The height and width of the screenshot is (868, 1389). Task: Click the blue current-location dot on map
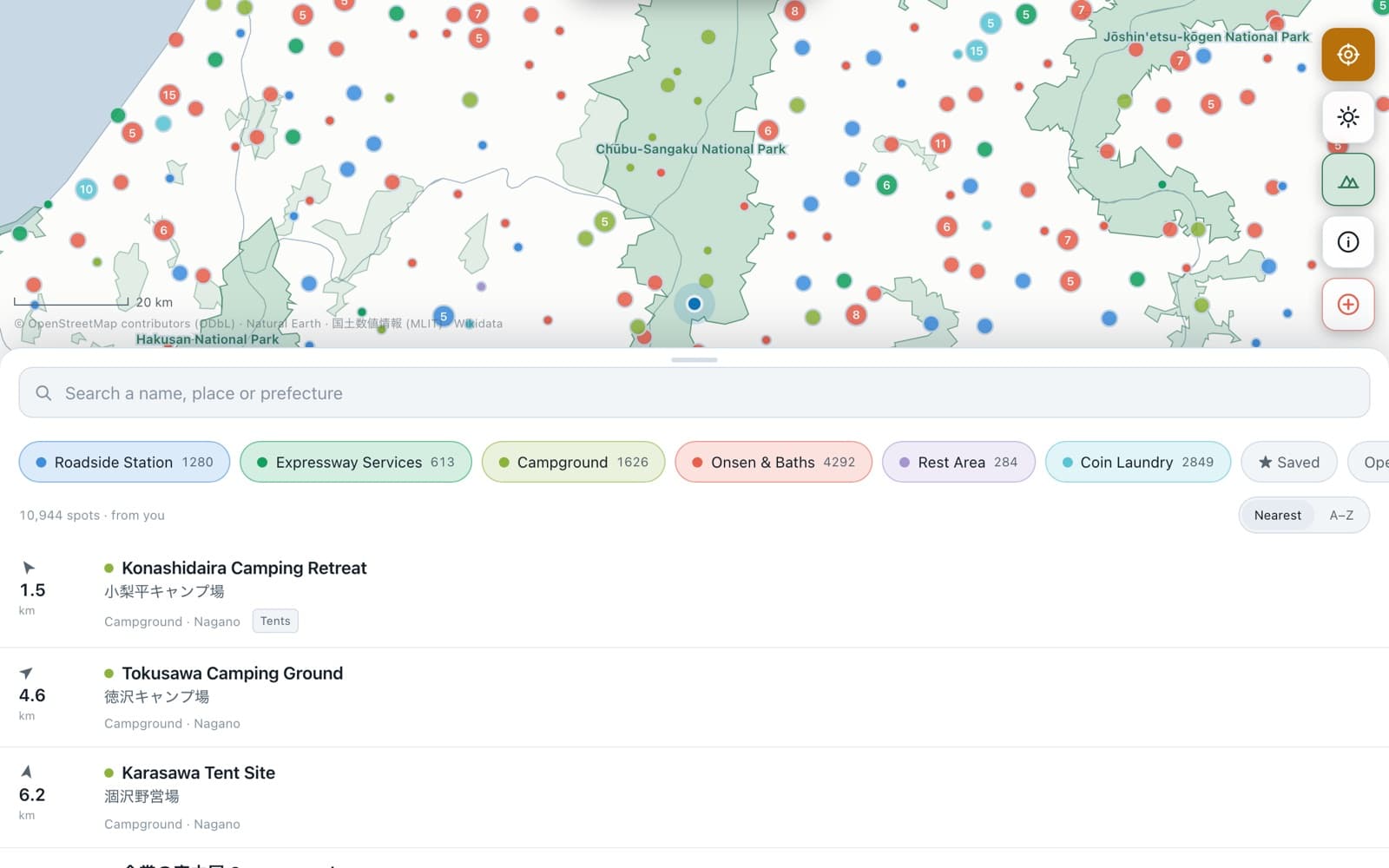pyautogui.click(x=694, y=304)
